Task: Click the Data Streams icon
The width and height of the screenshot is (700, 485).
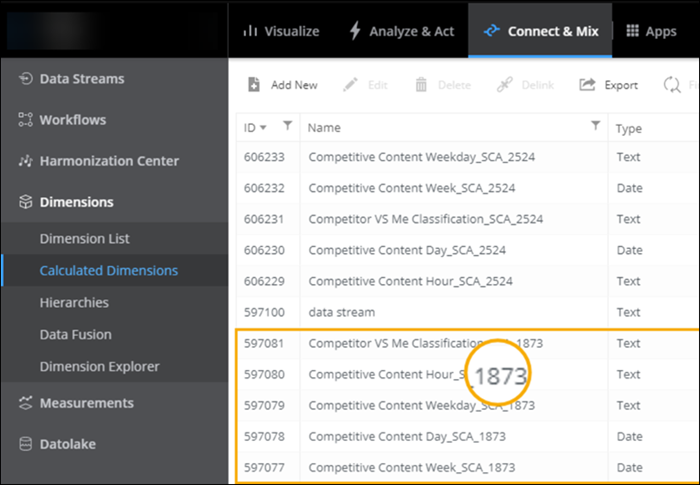Action: pyautogui.click(x=25, y=79)
